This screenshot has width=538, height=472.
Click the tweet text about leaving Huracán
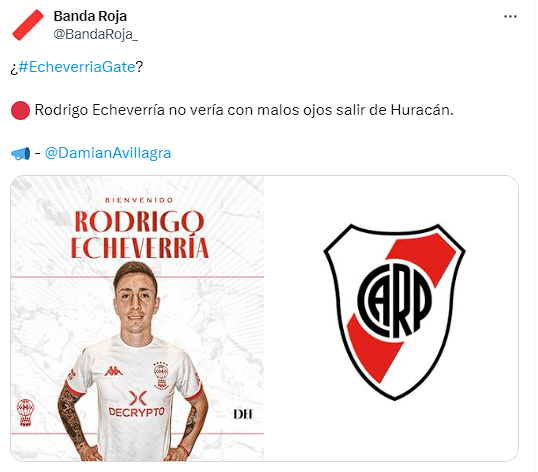[x=244, y=110]
